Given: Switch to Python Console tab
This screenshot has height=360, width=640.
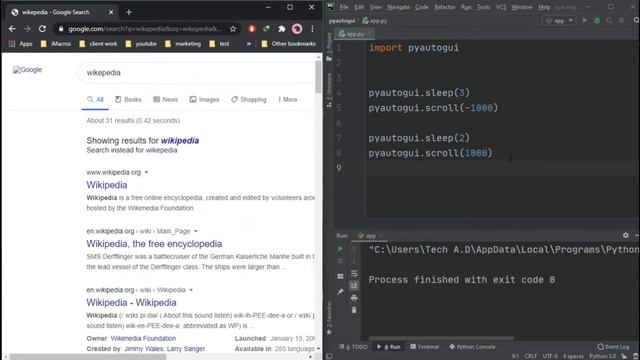Looking at the screenshot, I should (x=472, y=347).
